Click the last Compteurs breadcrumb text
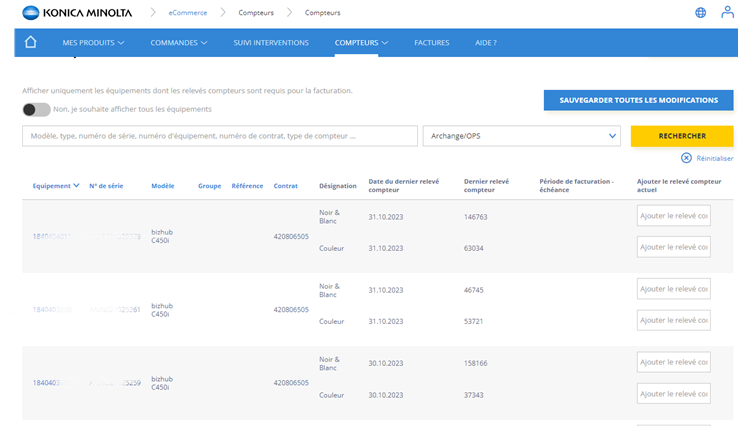Image resolution: width=738 pixels, height=426 pixels. [x=322, y=13]
